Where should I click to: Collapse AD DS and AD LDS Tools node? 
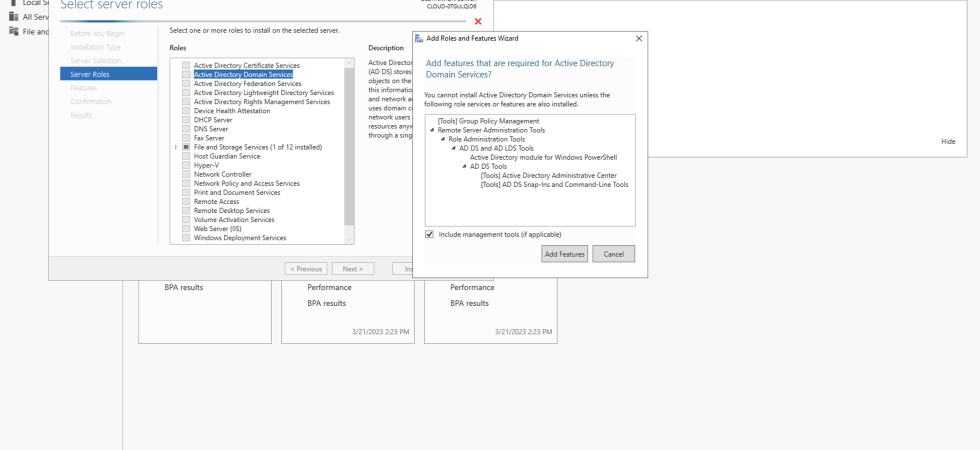pyautogui.click(x=454, y=148)
